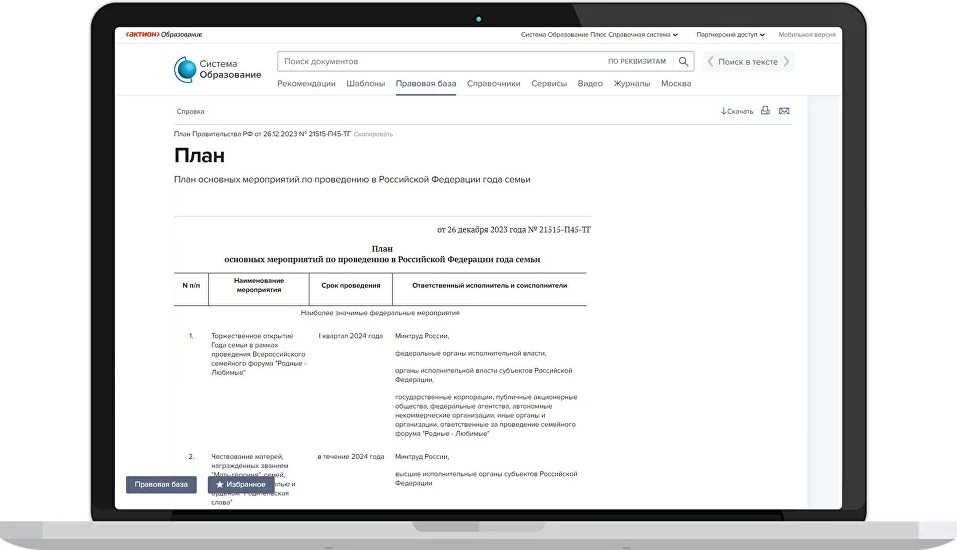Click the Справка link
This screenshot has width=957, height=550.
pyautogui.click(x=190, y=112)
